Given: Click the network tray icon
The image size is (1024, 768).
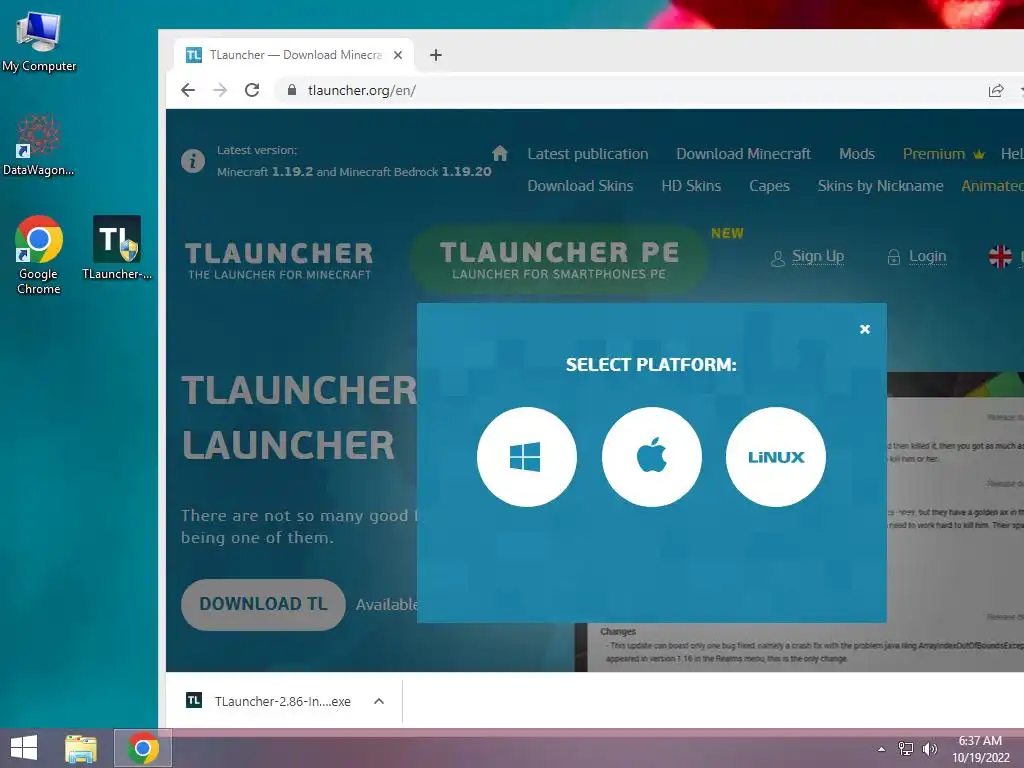Looking at the screenshot, I should pos(906,748).
